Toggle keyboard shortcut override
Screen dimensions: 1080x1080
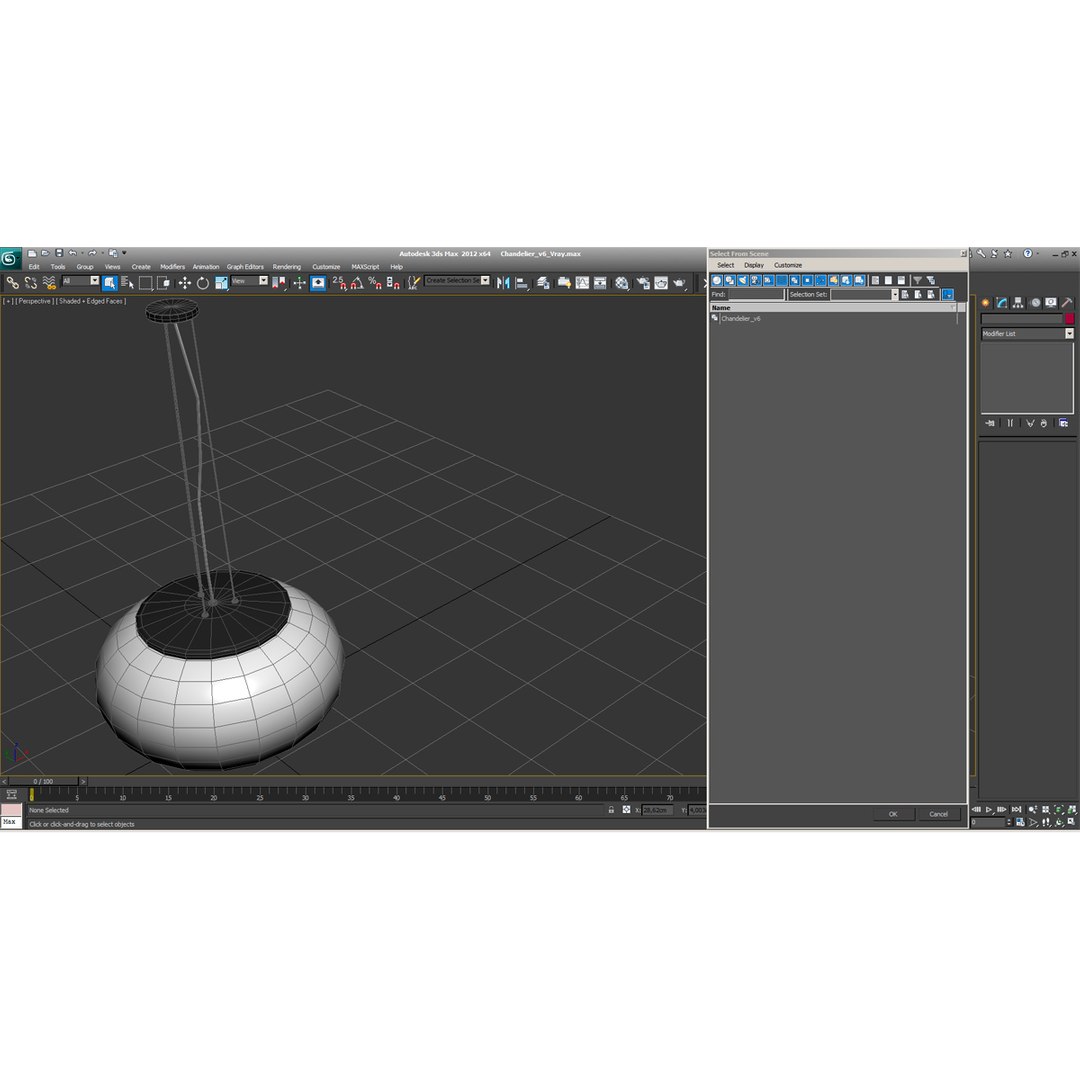pos(318,282)
